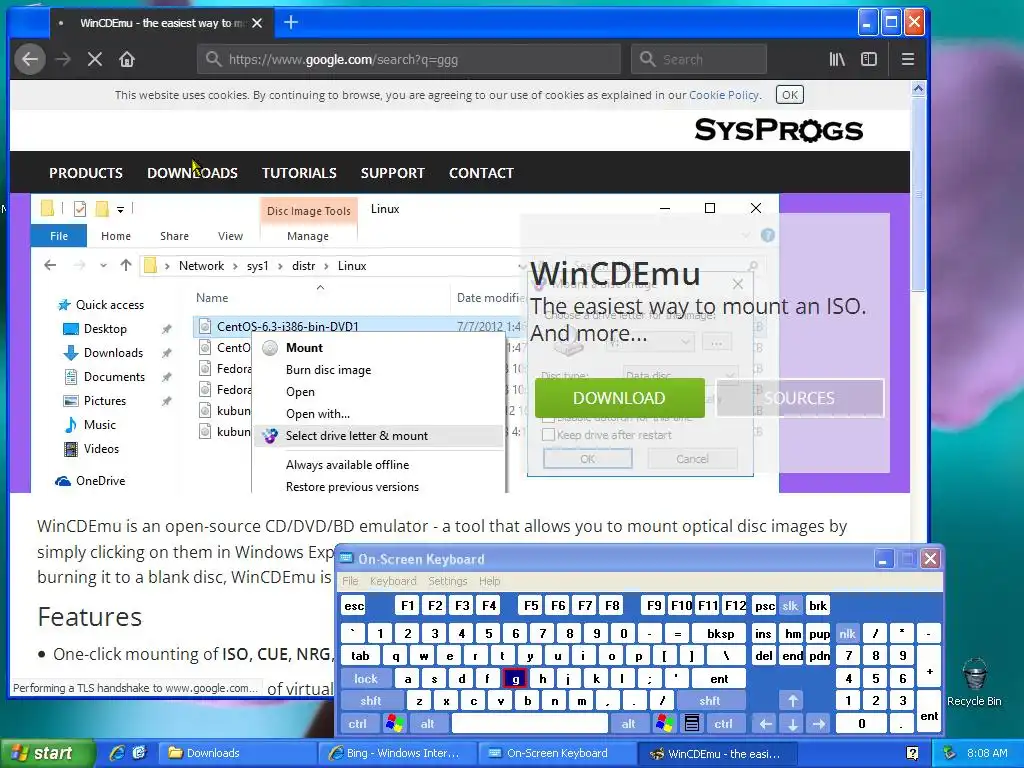The image size is (1024, 768).
Task: Click the highlighted g key
Action: pos(515,679)
